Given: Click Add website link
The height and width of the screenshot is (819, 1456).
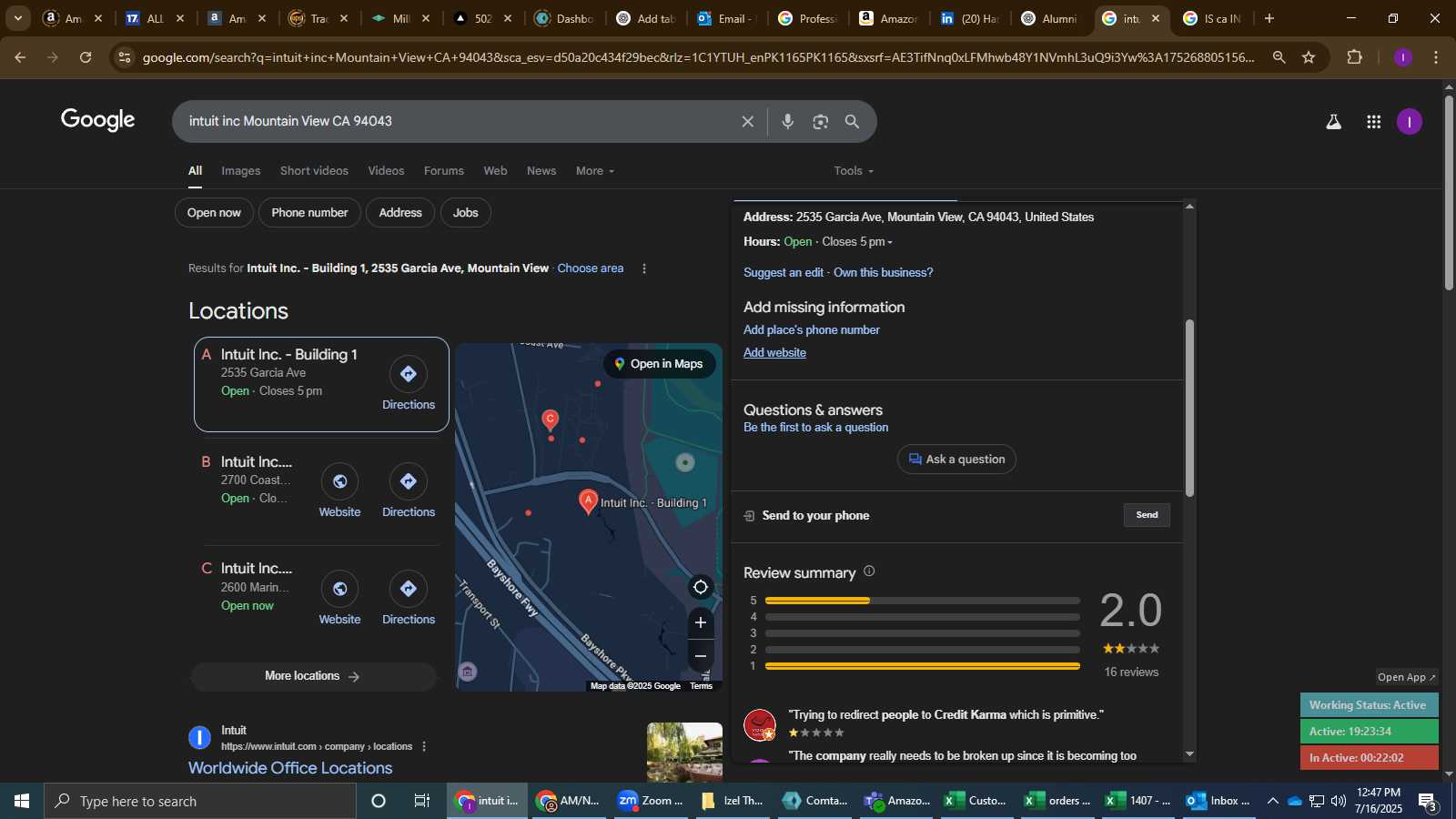Looking at the screenshot, I should click(774, 353).
